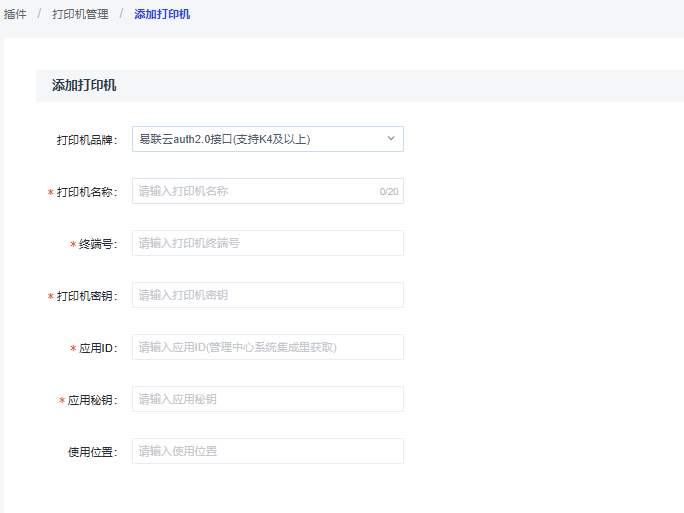This screenshot has height=513, width=684.
Task: Click the 添加打印机 section header
Action: (x=84, y=86)
